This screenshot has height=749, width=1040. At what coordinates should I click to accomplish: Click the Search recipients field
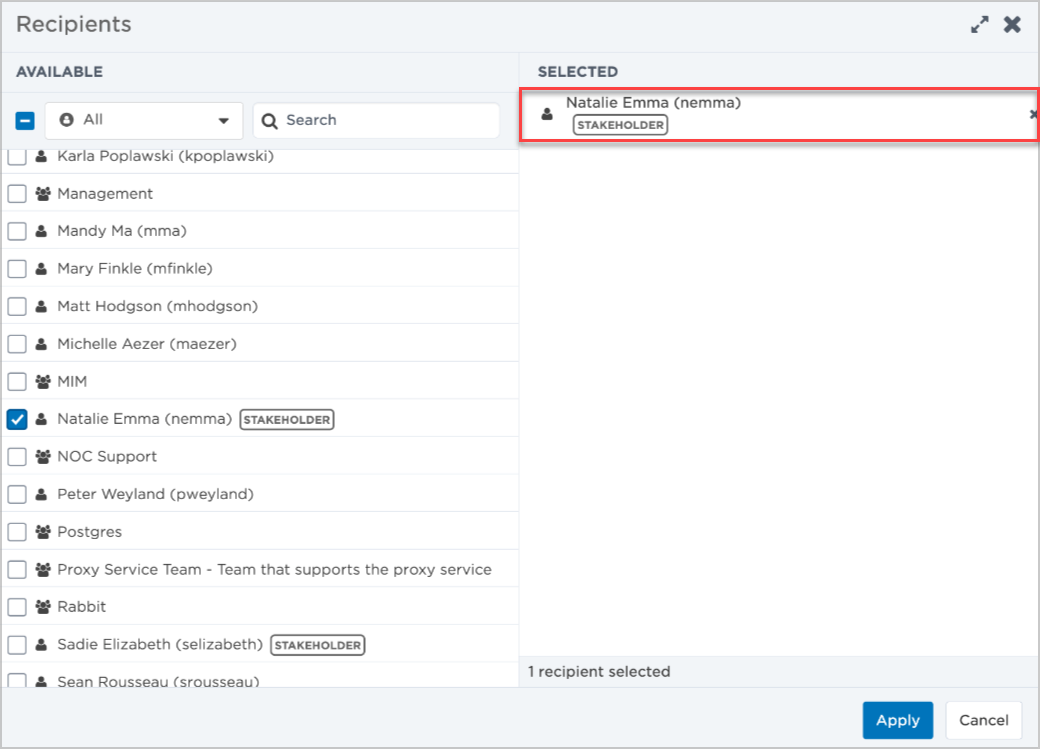375,120
